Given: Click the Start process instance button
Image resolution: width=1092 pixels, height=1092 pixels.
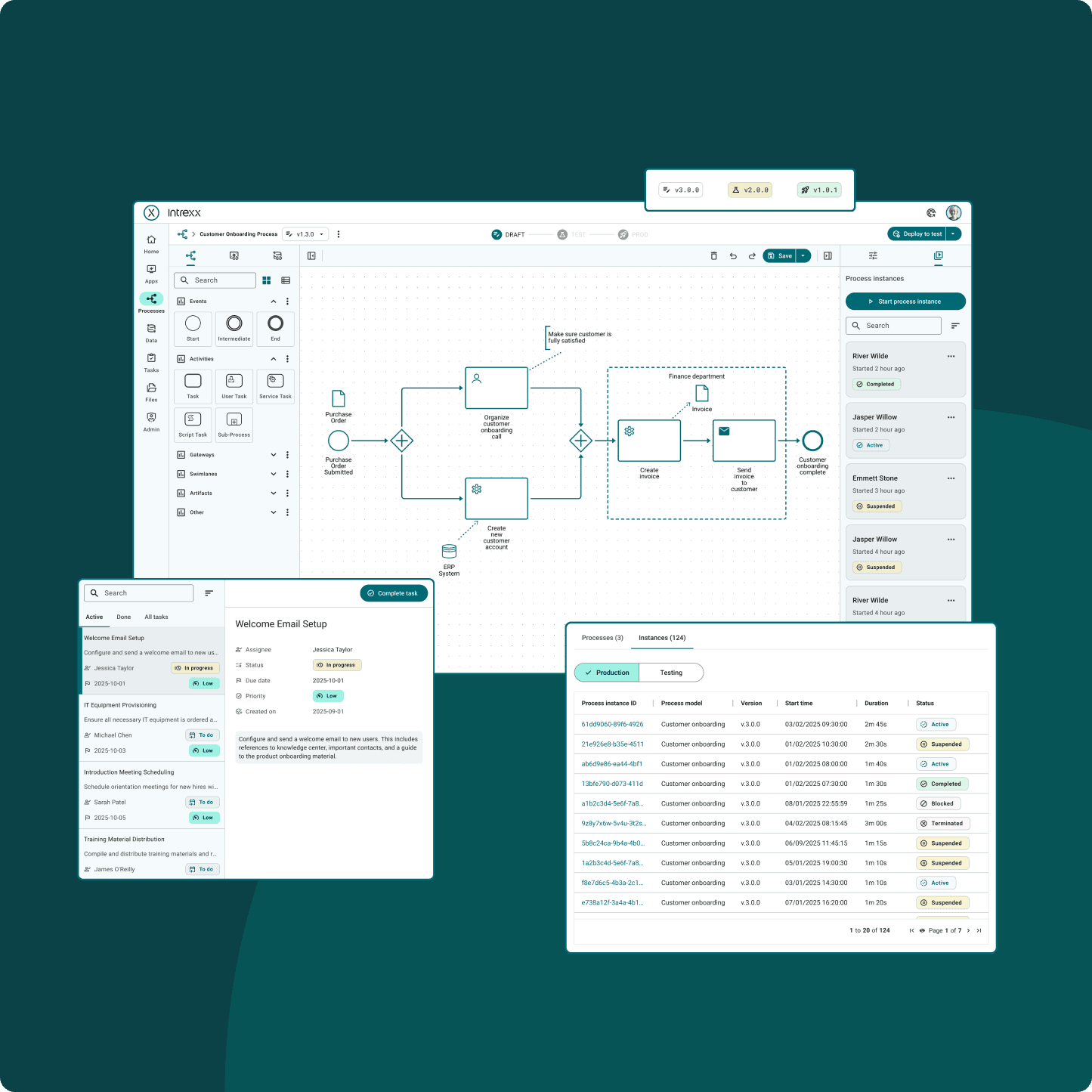Looking at the screenshot, I should 905,302.
